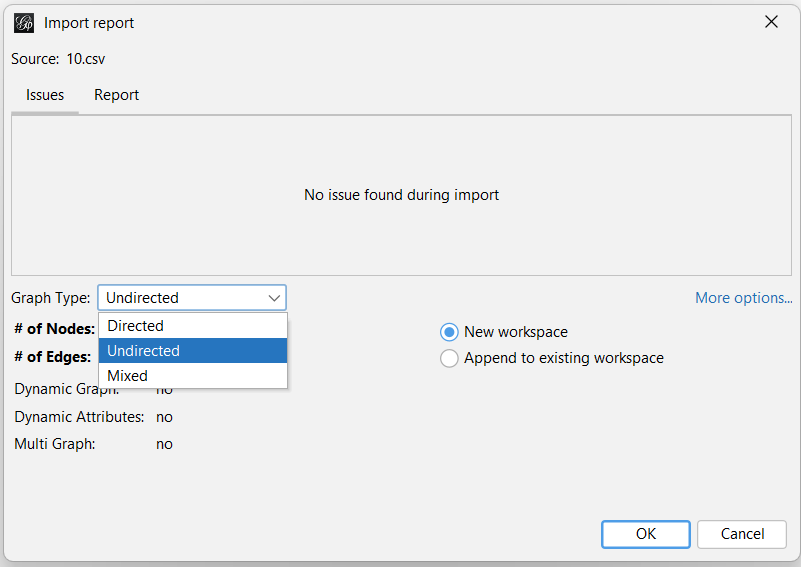The image size is (801, 567).
Task: Click the 'Source: 10.csv' label
Action: tap(58, 59)
